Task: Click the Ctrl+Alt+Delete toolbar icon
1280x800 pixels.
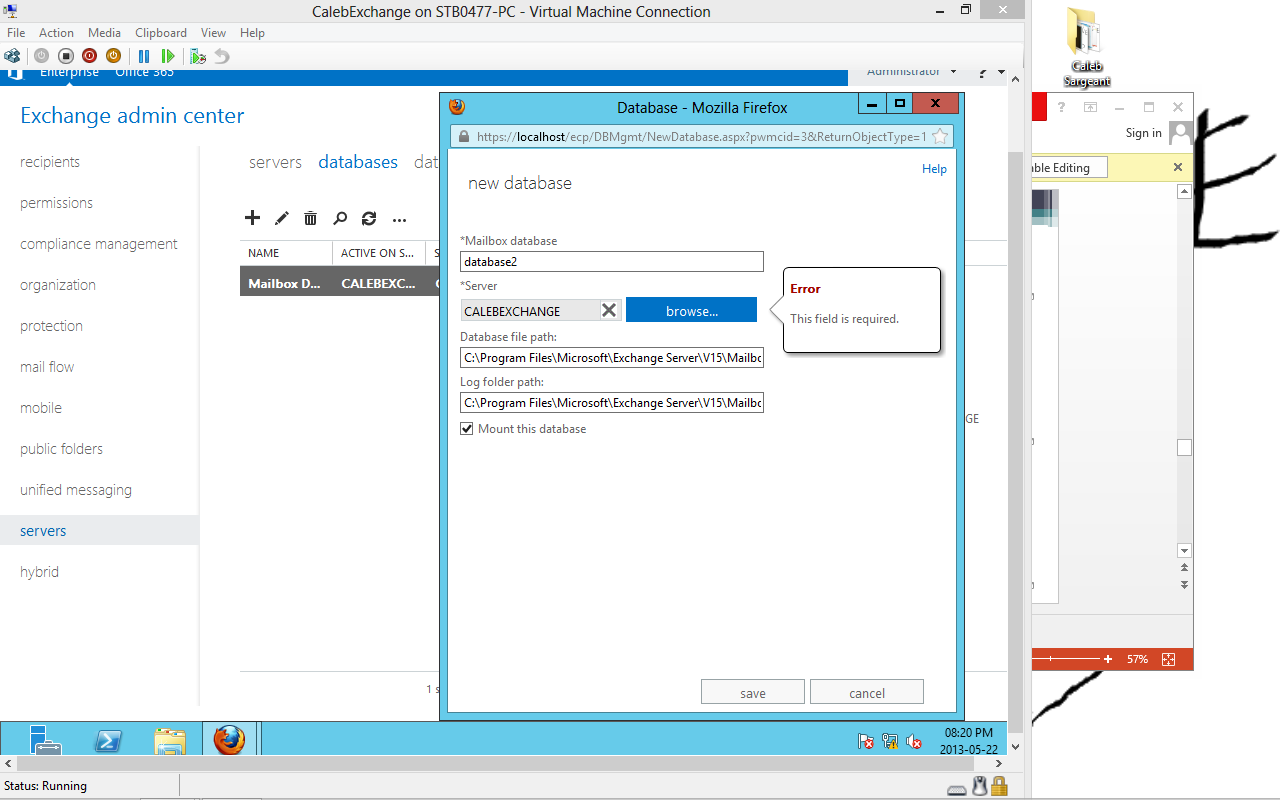Action: point(12,56)
